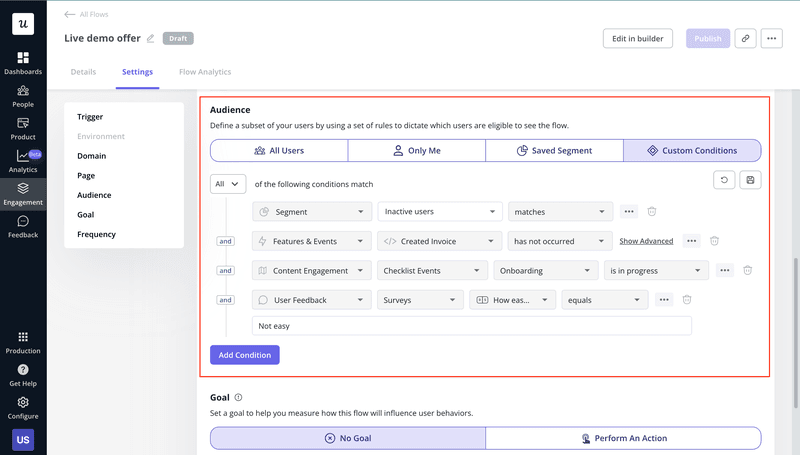The image size is (800, 455).
Task: Open Get Help in the sidebar
Action: point(23,375)
